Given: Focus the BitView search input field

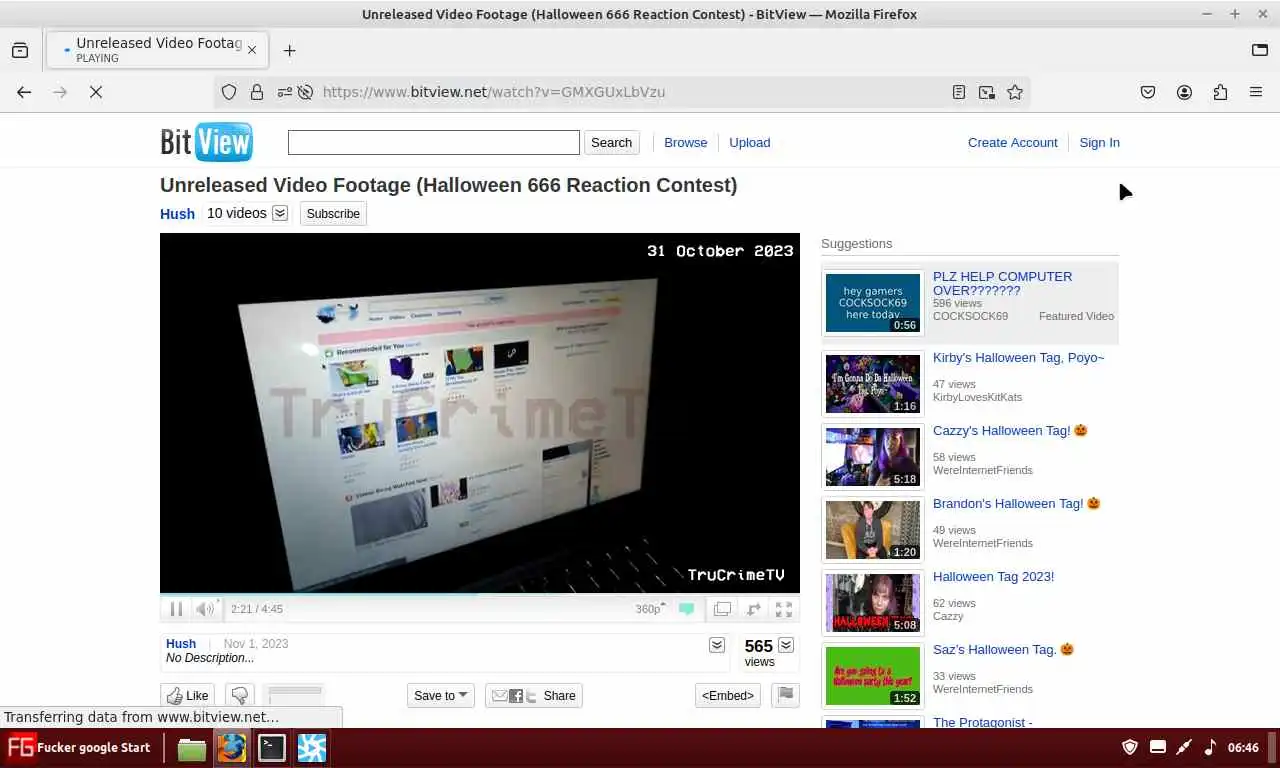Looking at the screenshot, I should click(434, 142).
